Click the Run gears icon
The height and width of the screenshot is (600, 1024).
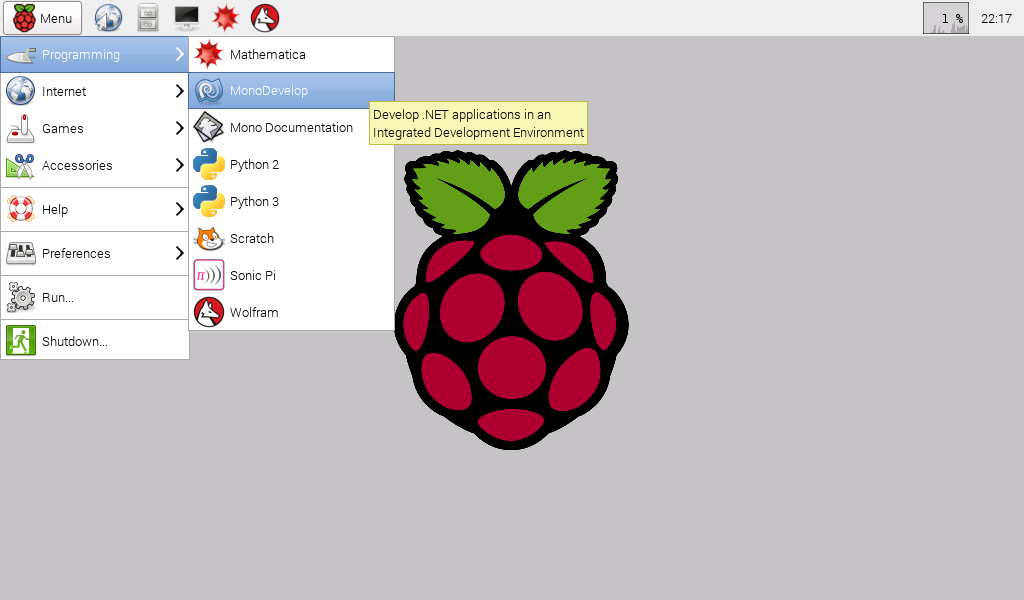(21, 298)
